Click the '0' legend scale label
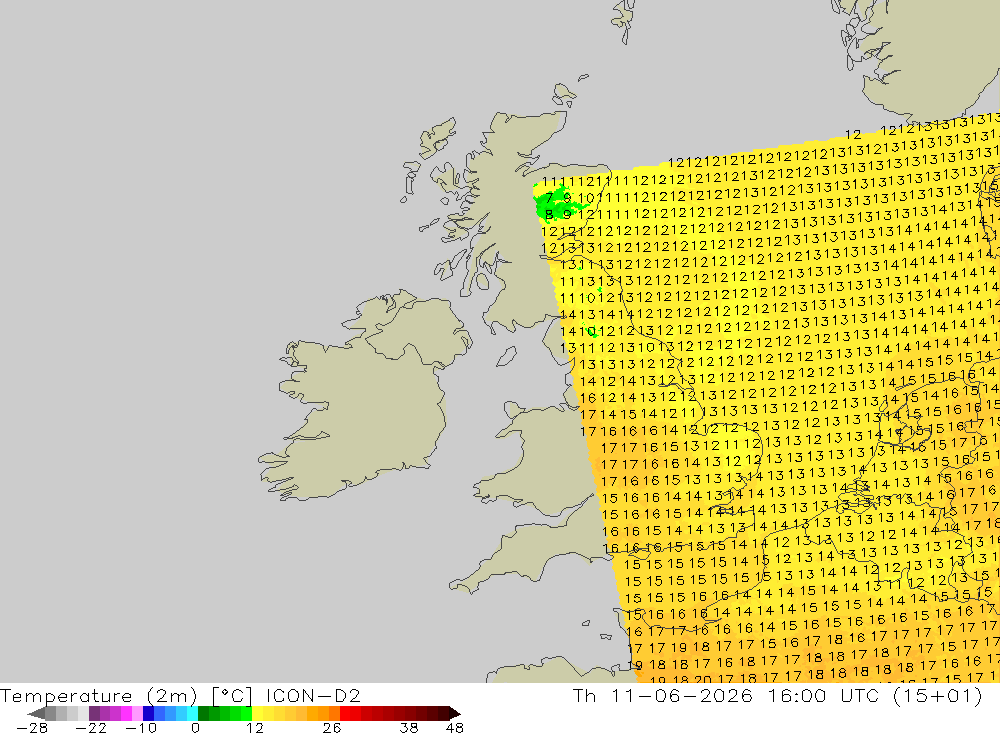Viewport: 1000px width, 733px height. [x=195, y=727]
